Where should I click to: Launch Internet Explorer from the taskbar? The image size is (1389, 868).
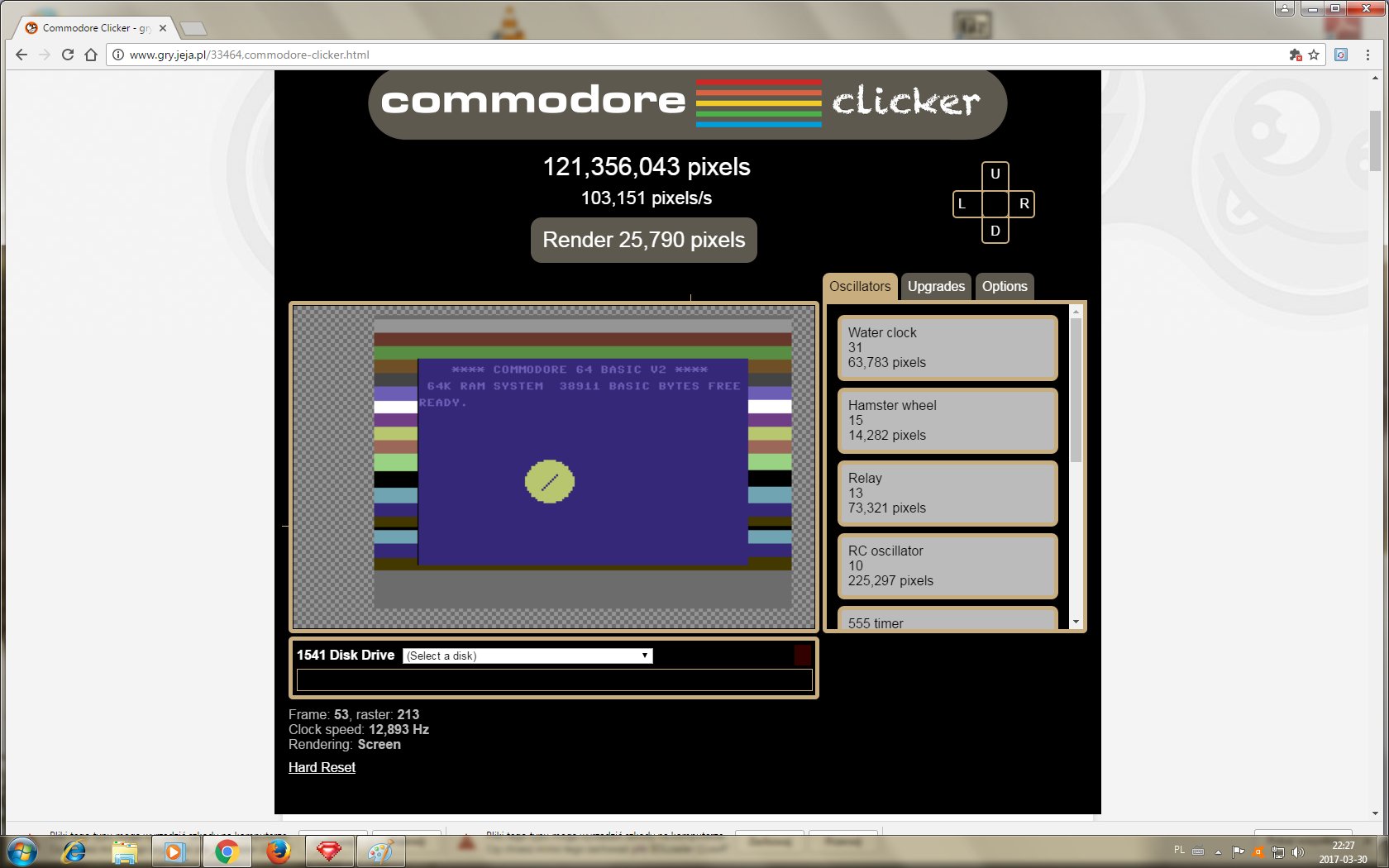[74, 851]
